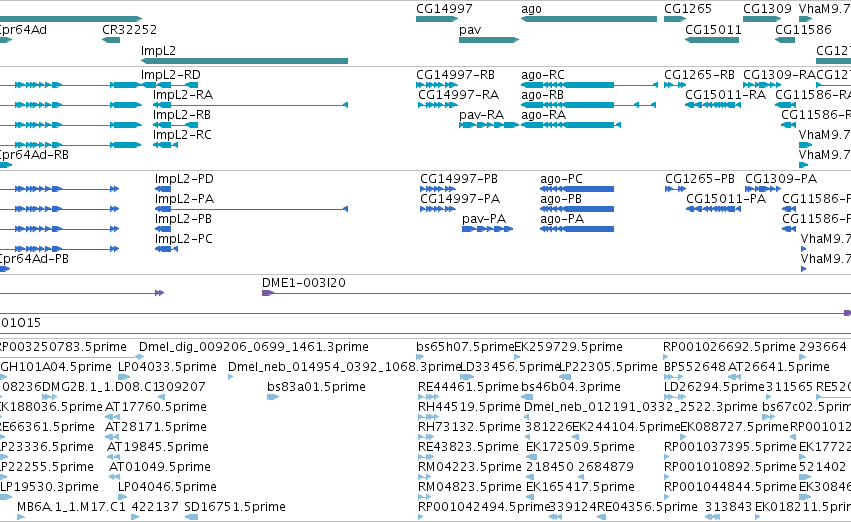Image resolution: width=851 pixels, height=522 pixels.
Task: Click the AT28171.5prime EST label
Action: pyautogui.click(x=156, y=428)
